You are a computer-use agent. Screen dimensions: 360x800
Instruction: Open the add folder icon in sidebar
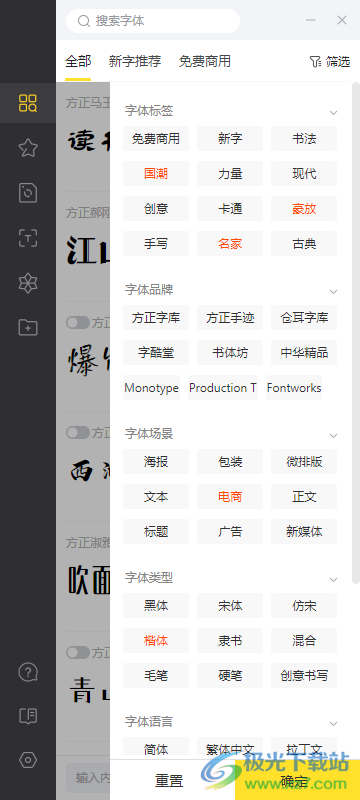click(x=28, y=327)
